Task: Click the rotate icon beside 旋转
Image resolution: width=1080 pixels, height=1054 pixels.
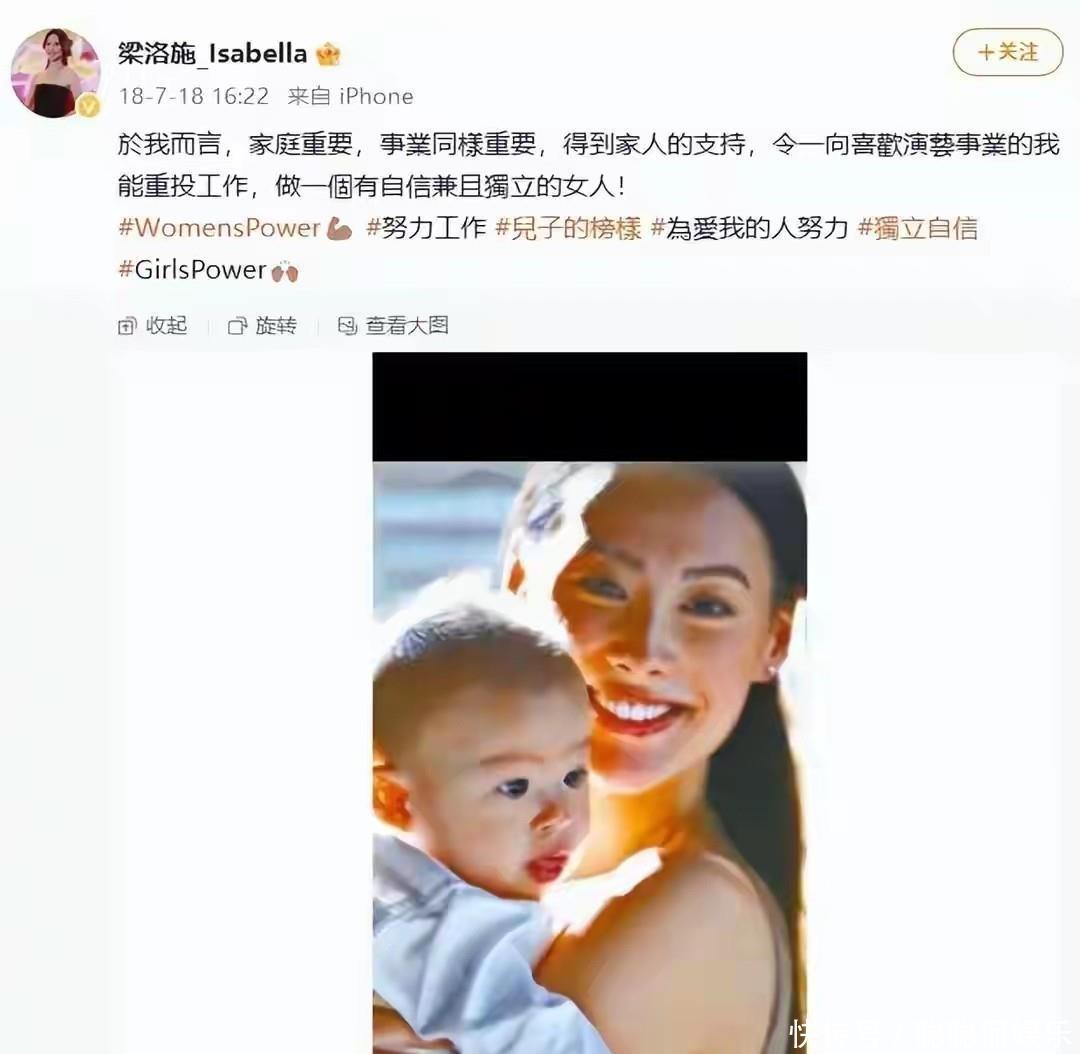Action: point(237,326)
